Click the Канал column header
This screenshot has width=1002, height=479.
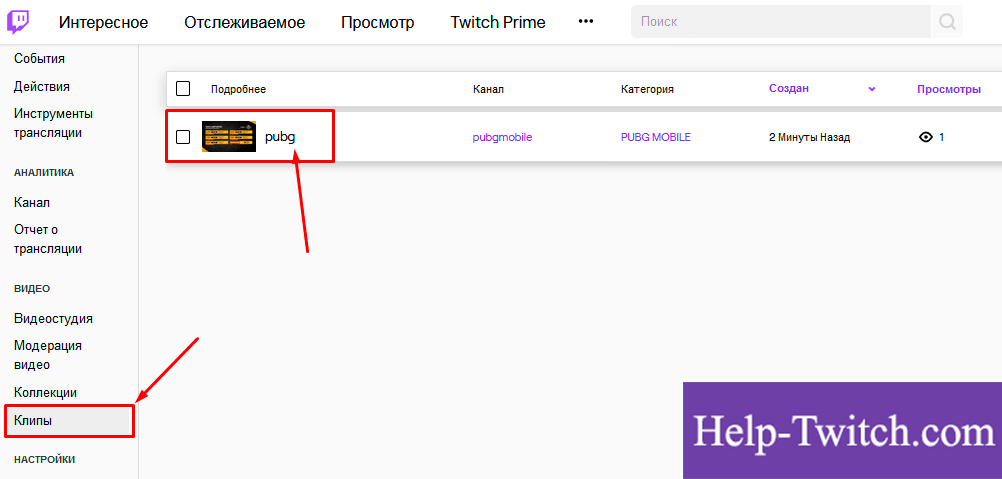click(488, 89)
